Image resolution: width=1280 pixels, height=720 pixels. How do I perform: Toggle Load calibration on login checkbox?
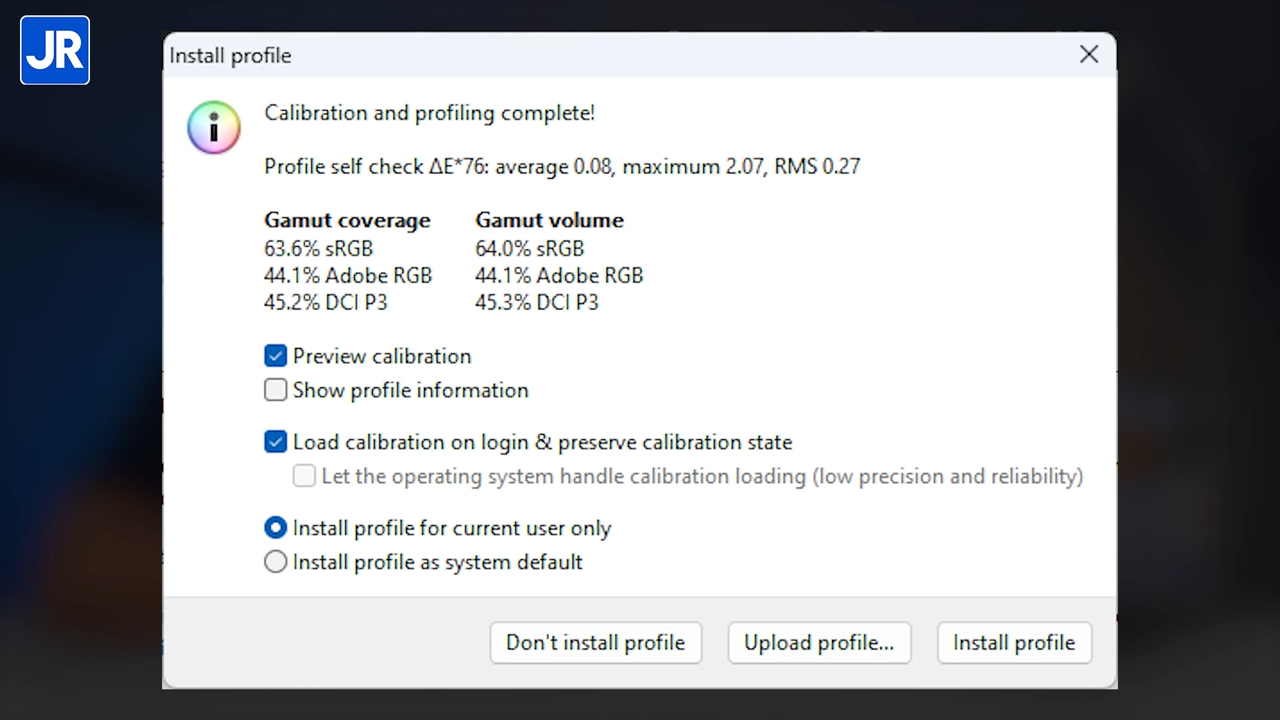tap(276, 442)
